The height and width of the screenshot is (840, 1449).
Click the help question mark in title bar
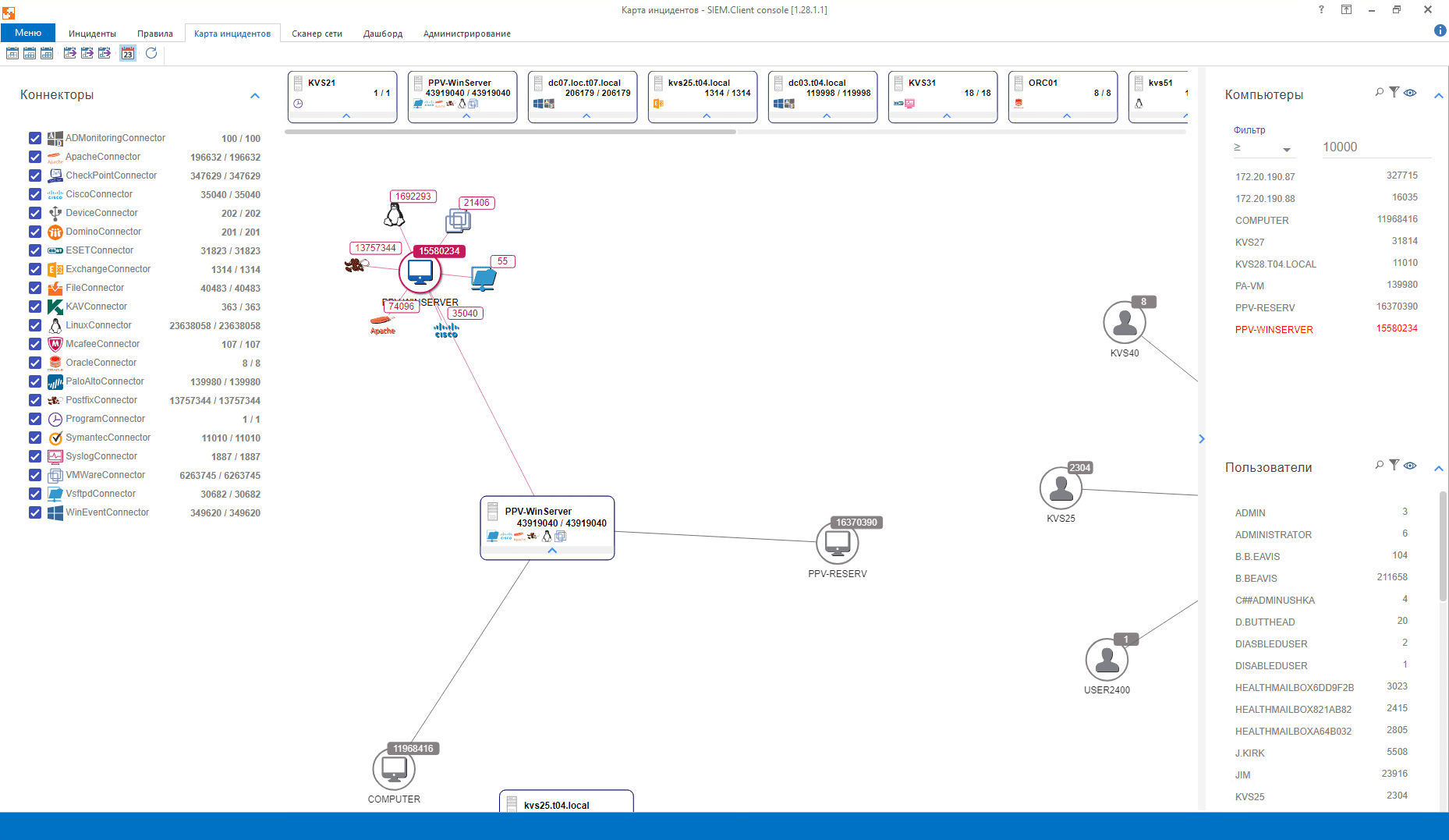point(1321,9)
